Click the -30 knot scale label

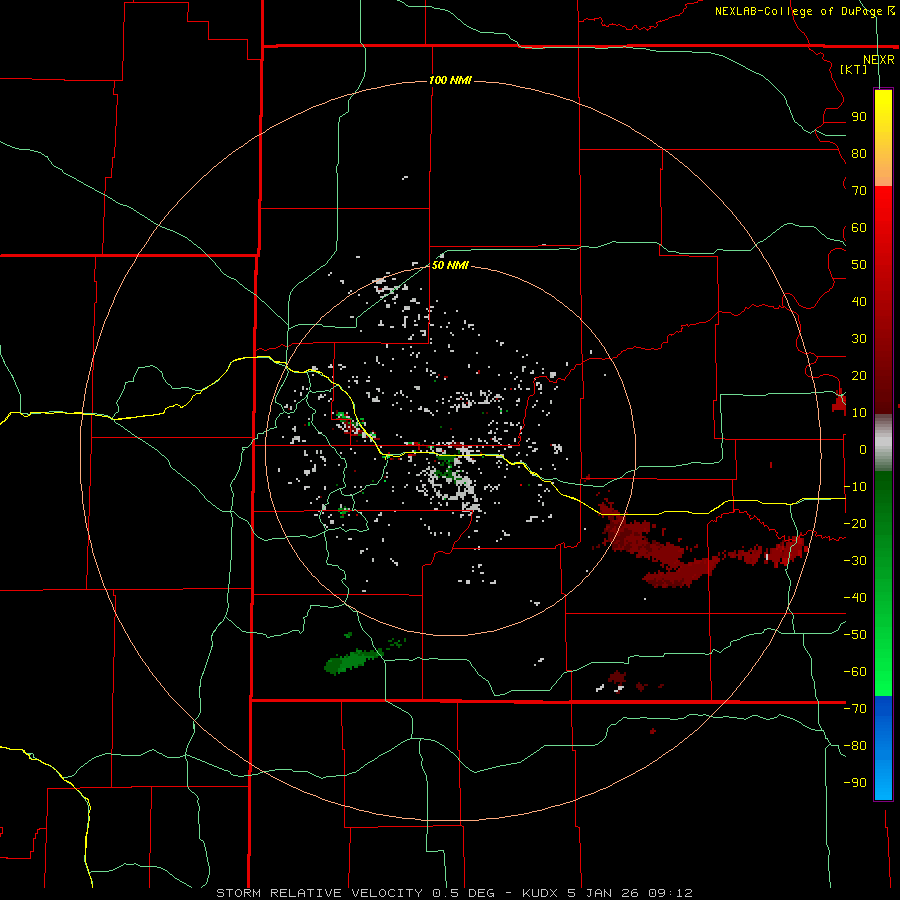pyautogui.click(x=855, y=561)
